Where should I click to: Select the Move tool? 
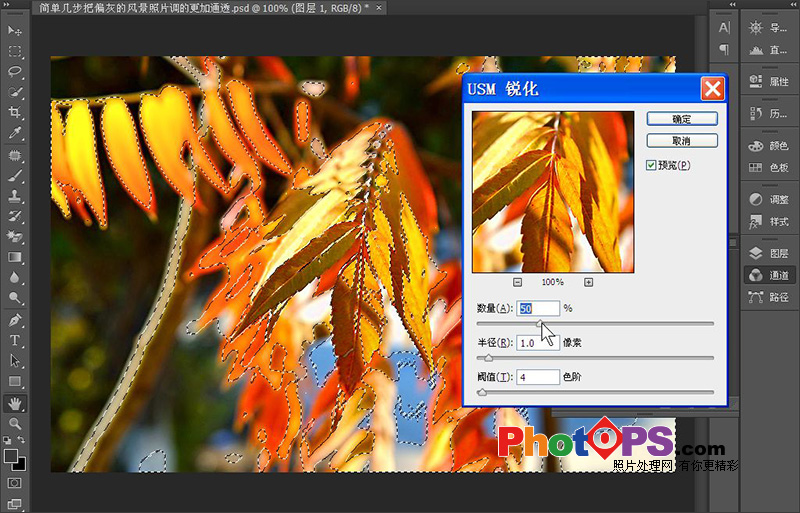coord(14,31)
